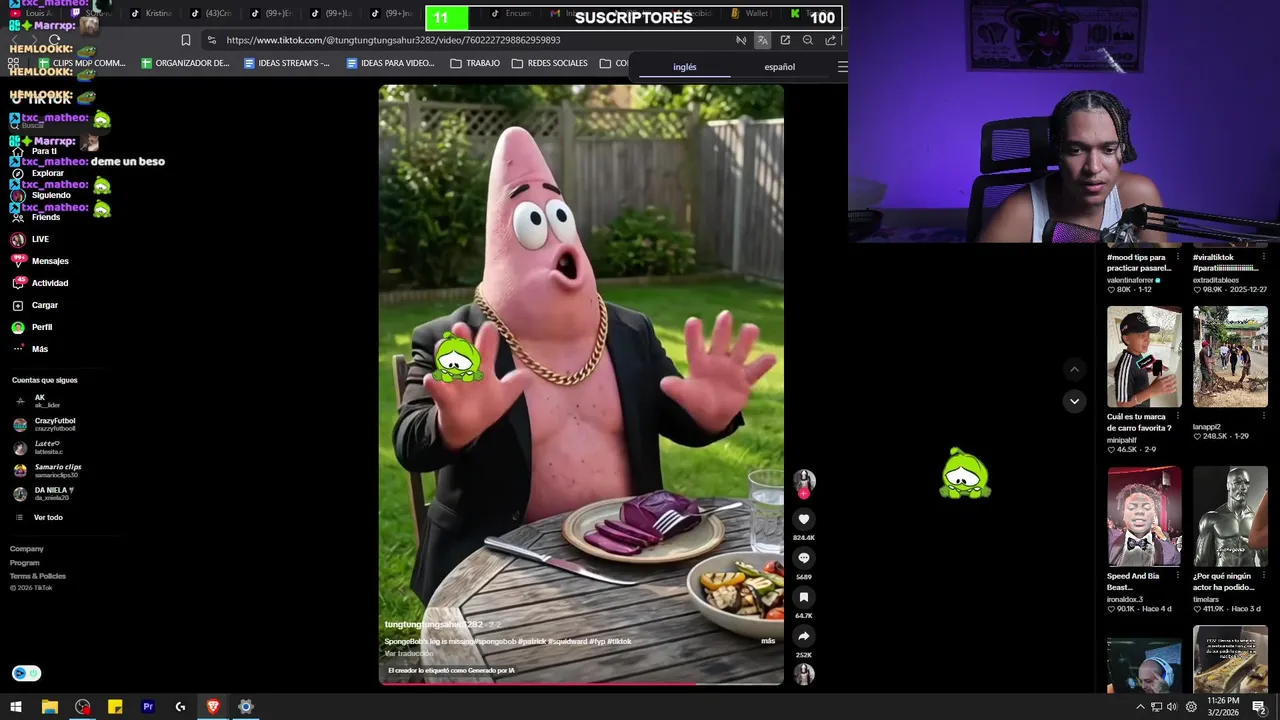Open comments showing 5689
Image resolution: width=1280 pixels, height=720 pixels.
click(x=803, y=558)
